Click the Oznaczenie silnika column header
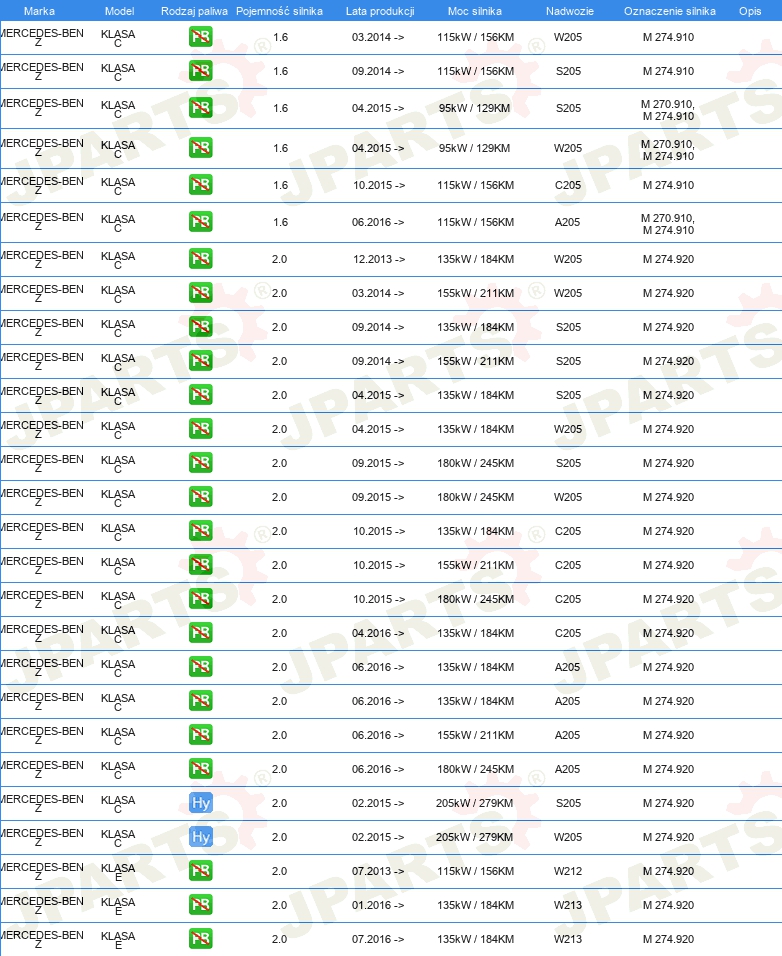782x956 pixels. 669,11
